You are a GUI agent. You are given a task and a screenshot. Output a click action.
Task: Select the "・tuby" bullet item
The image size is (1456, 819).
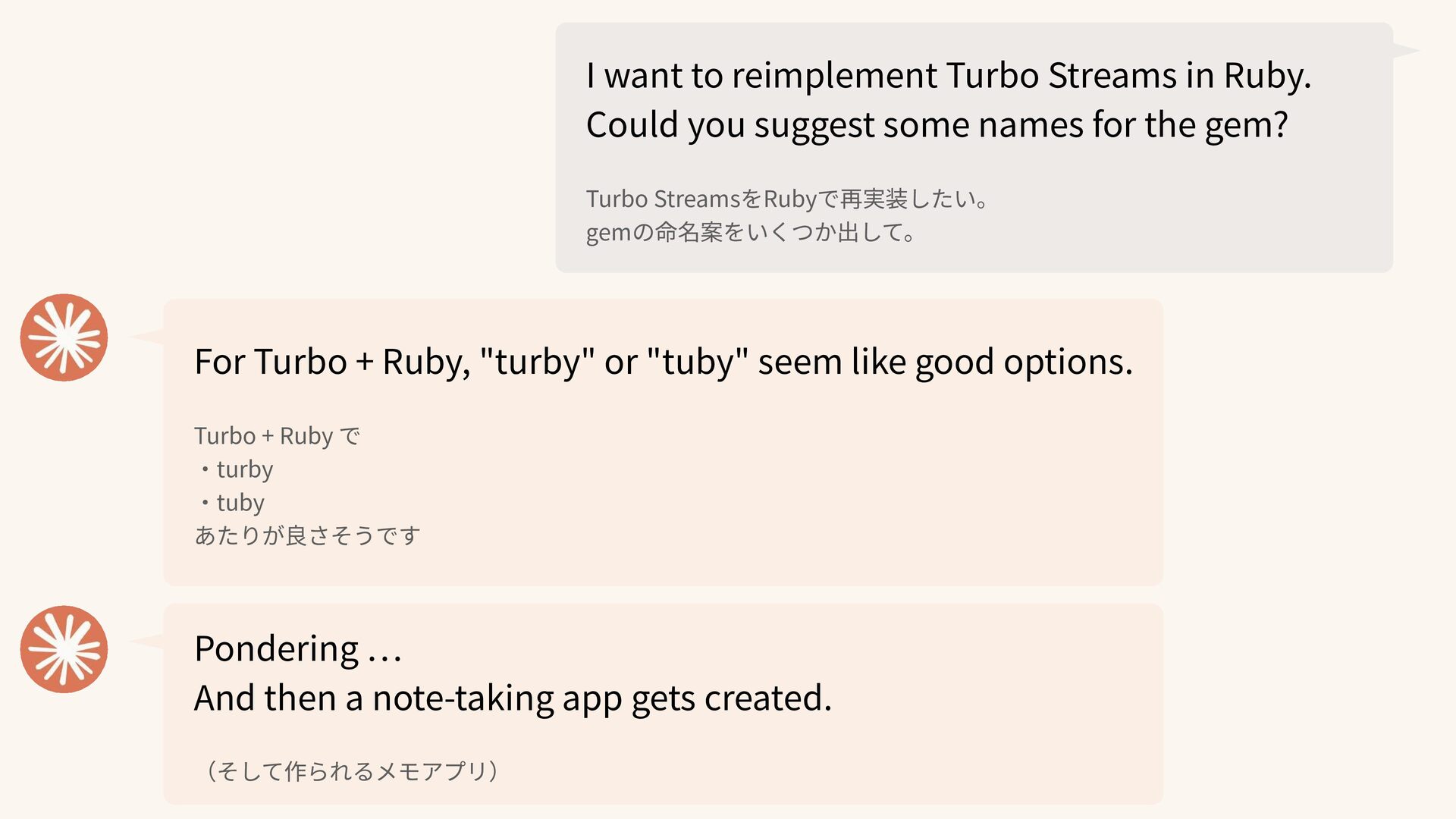coord(231,503)
